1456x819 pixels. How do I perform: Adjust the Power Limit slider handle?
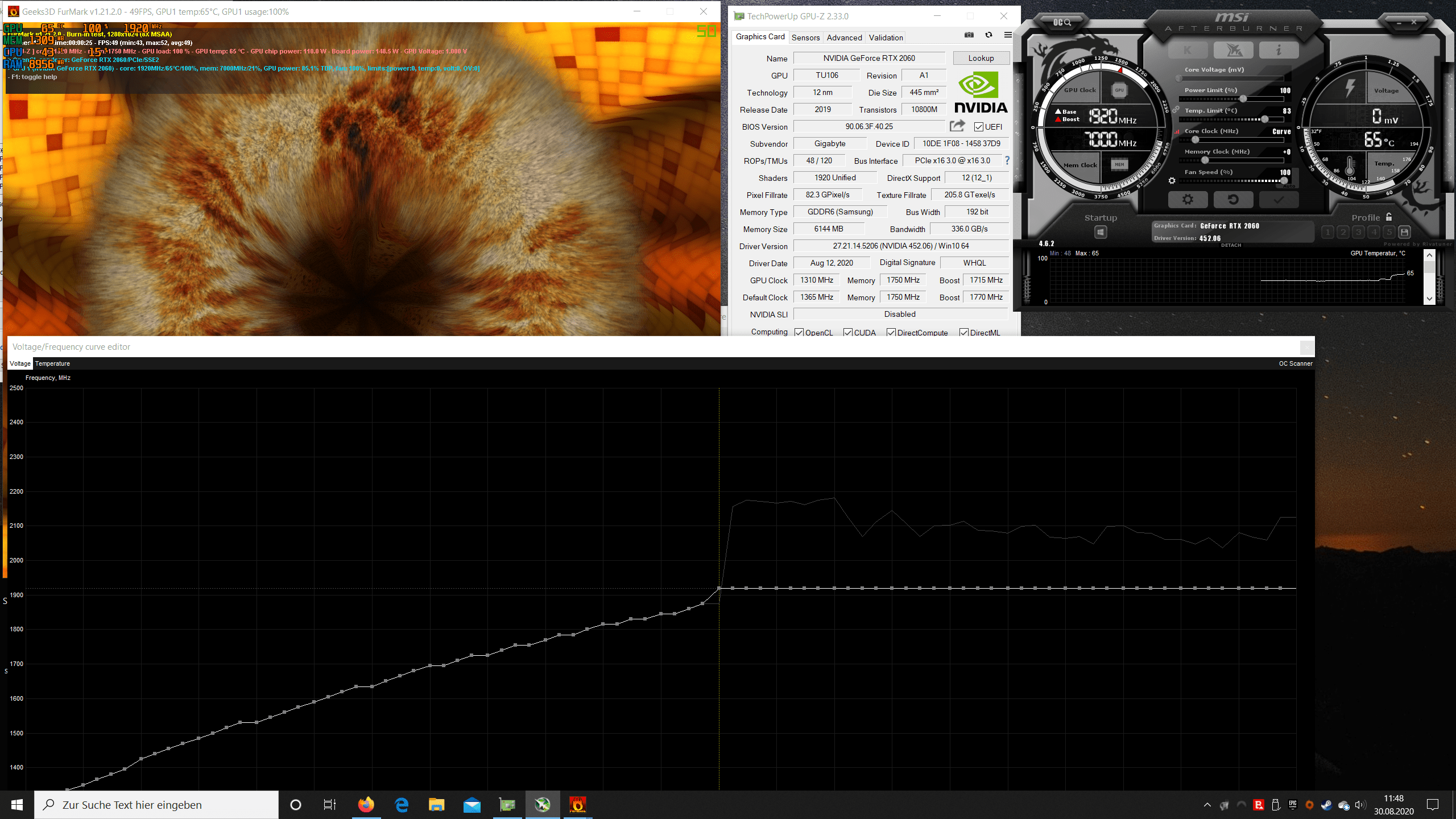coord(1243,99)
